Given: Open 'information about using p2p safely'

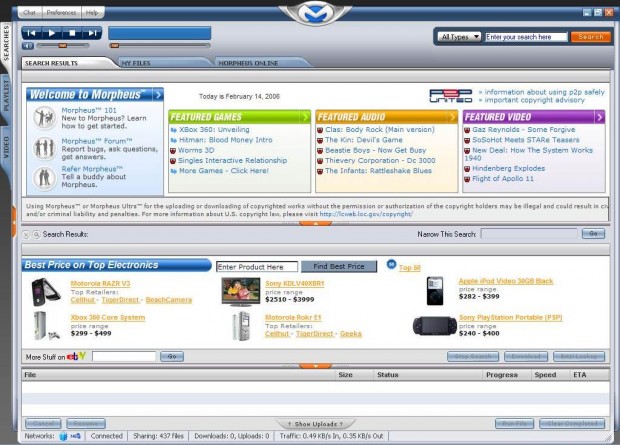Looking at the screenshot, I should click(544, 92).
